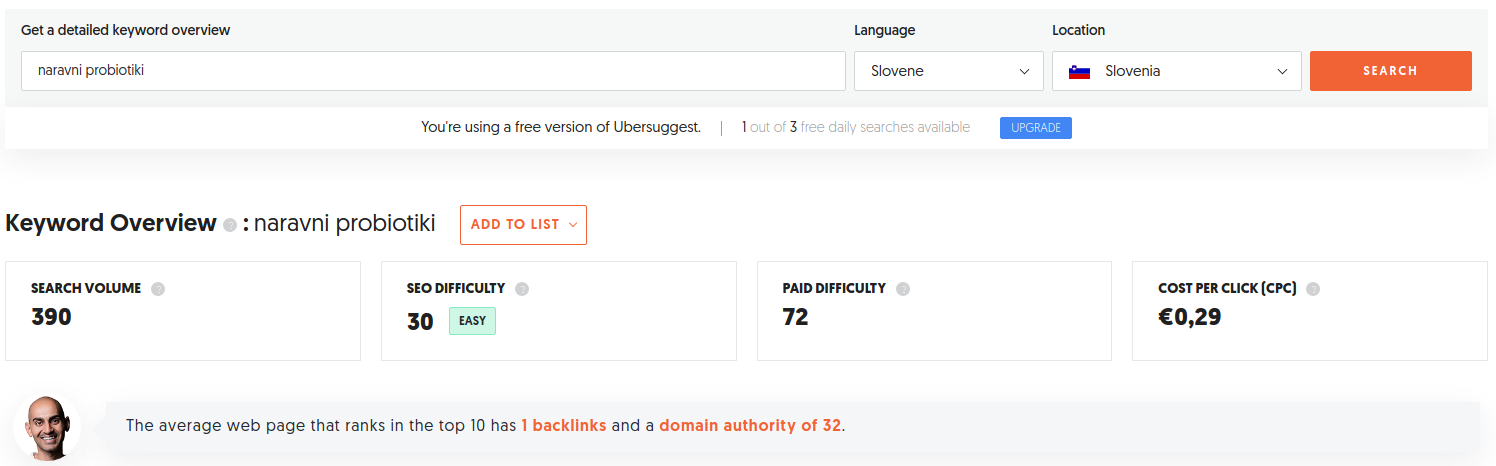This screenshot has height=466, width=1496.
Task: Click the help icon beside Keyword Overview
Action: [230, 225]
